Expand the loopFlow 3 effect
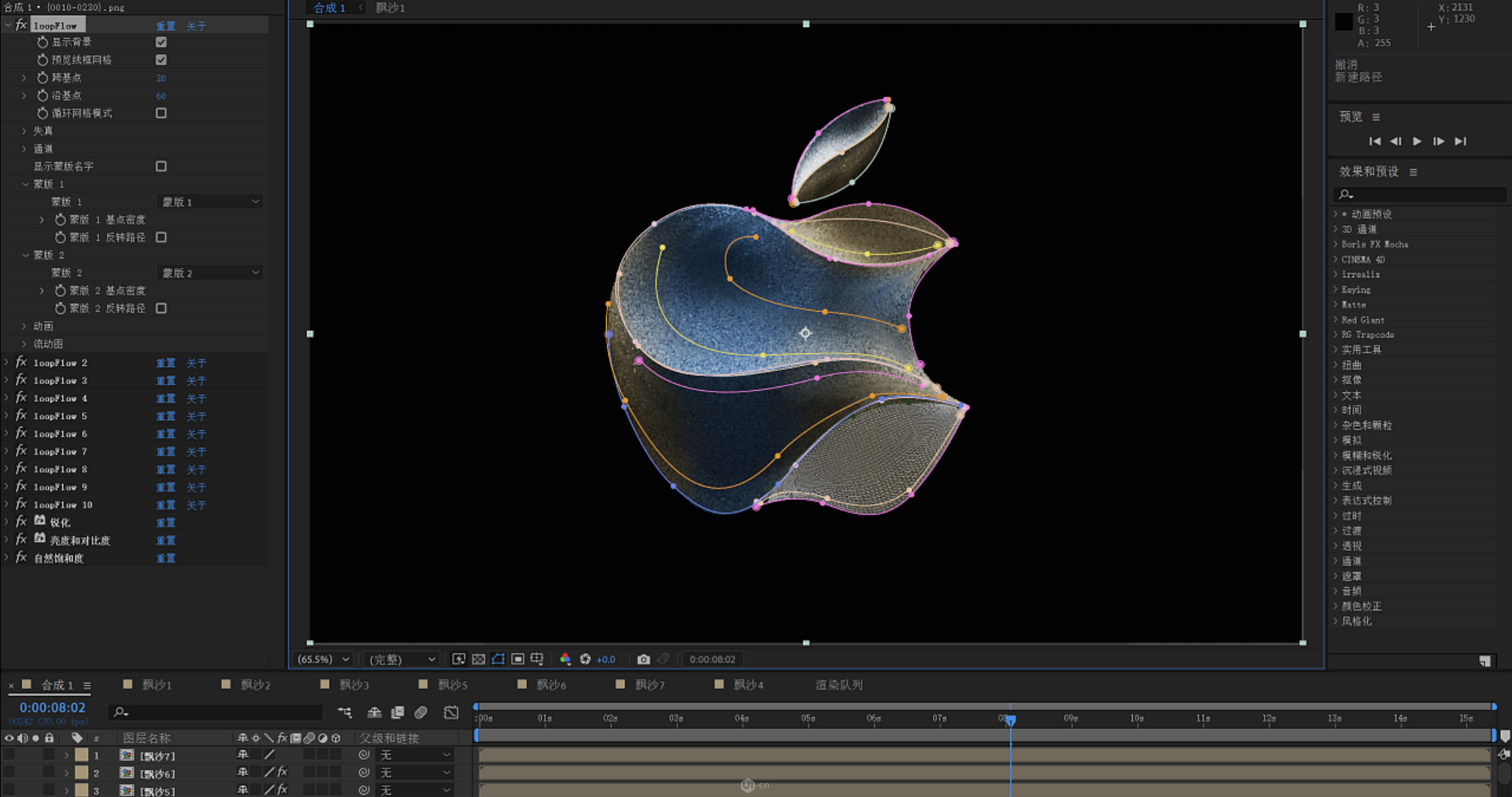The image size is (1512, 797). pyautogui.click(x=7, y=381)
